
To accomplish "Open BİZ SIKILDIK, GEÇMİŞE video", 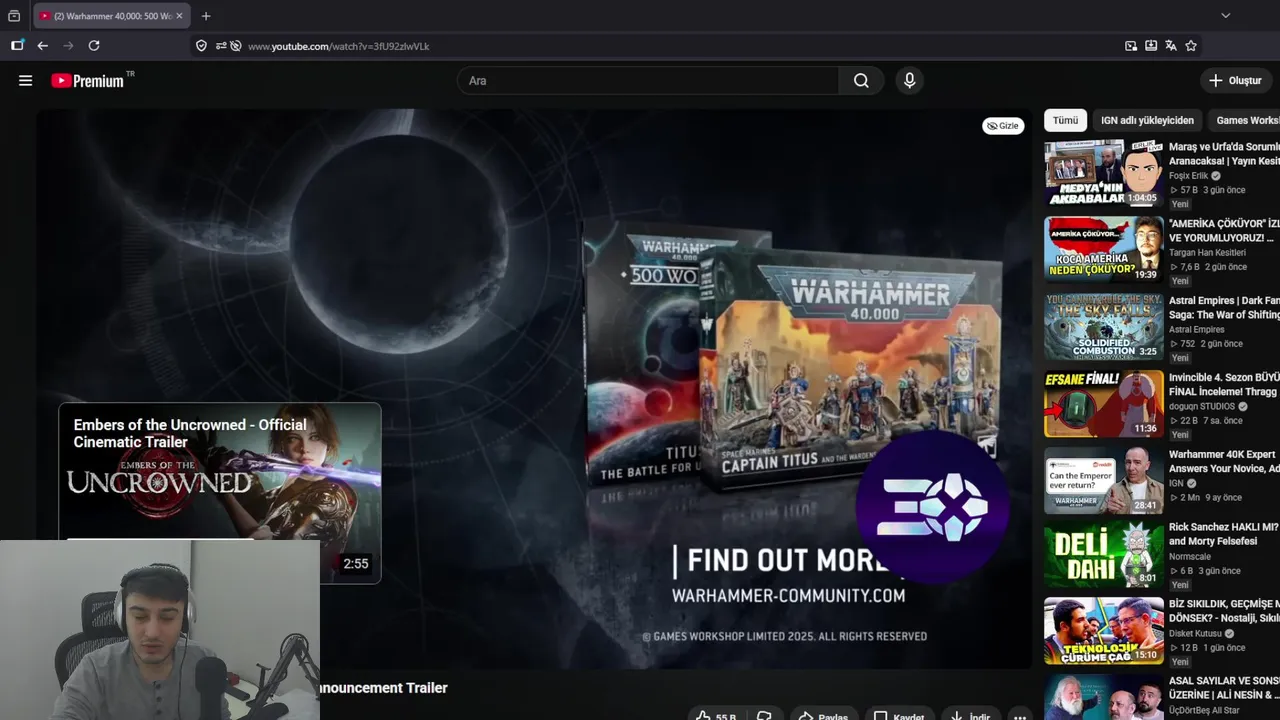I will click(x=1224, y=611).
